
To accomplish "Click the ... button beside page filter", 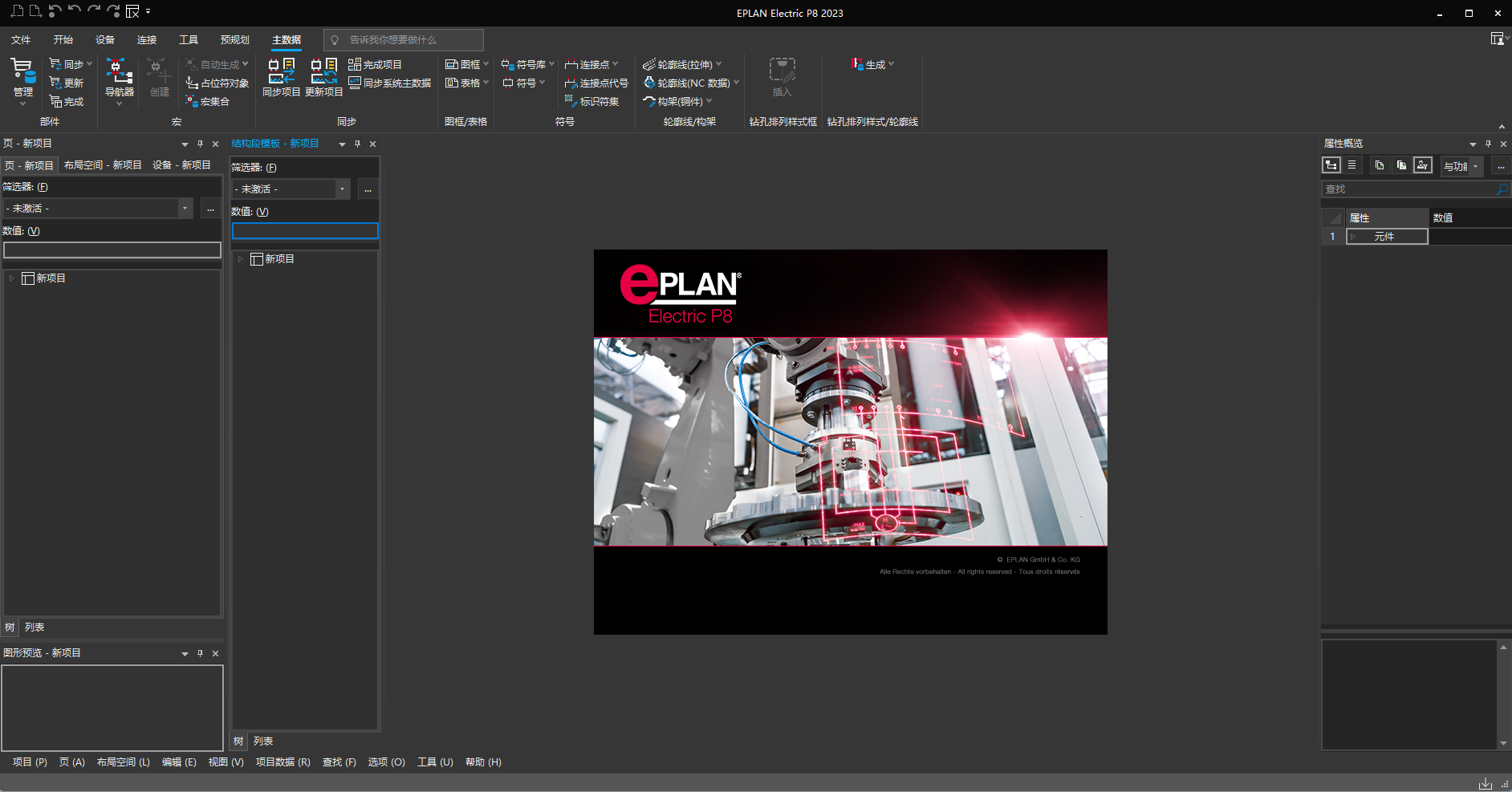I will tap(210, 209).
